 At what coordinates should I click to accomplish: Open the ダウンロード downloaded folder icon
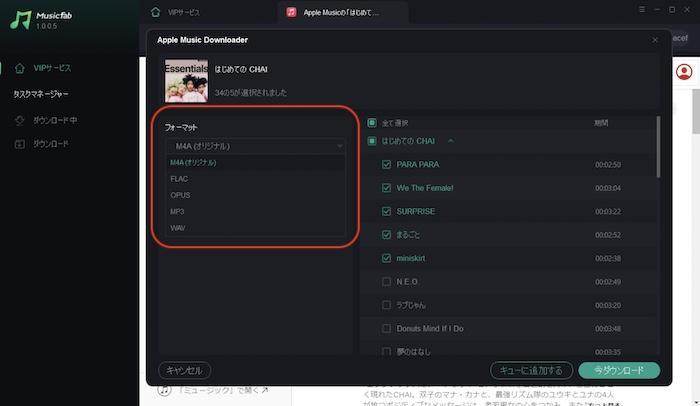pos(20,144)
